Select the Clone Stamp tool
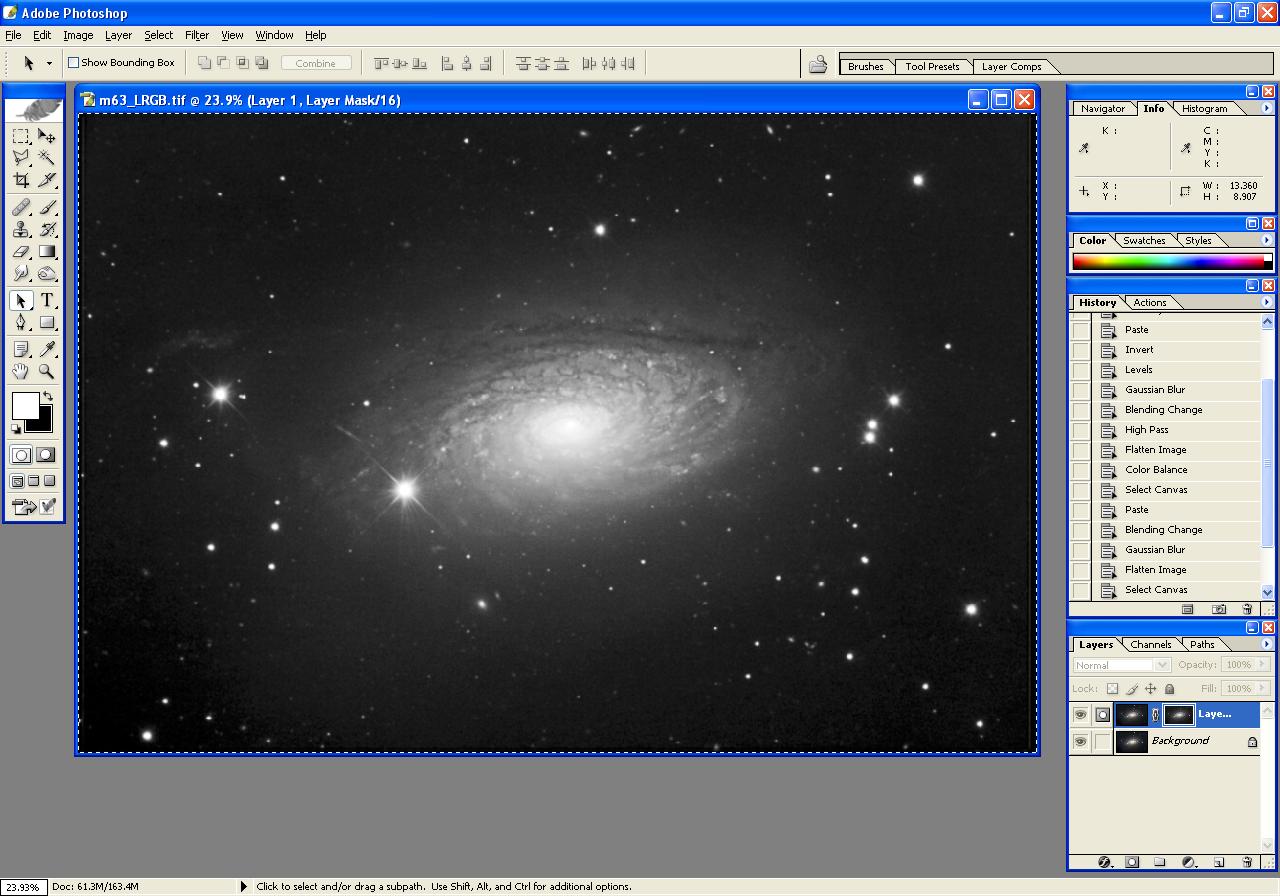This screenshot has width=1280, height=896. pos(21,229)
